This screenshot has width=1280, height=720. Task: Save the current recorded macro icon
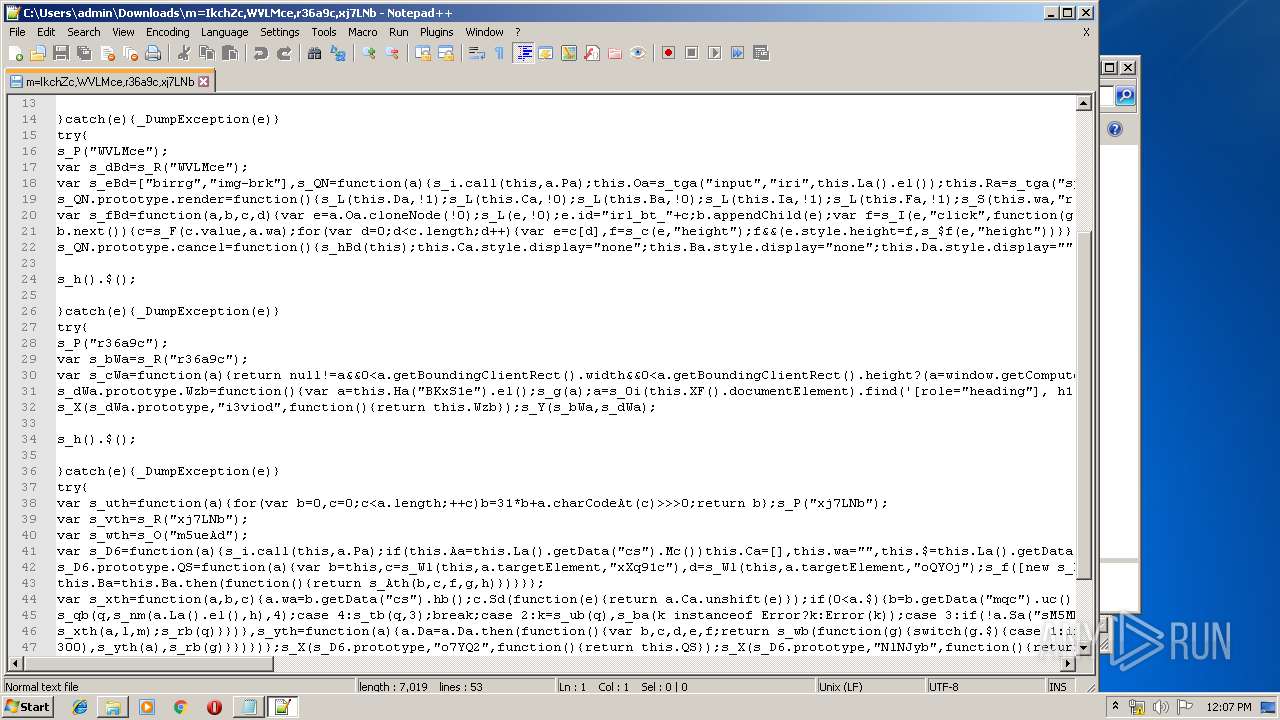coord(760,53)
